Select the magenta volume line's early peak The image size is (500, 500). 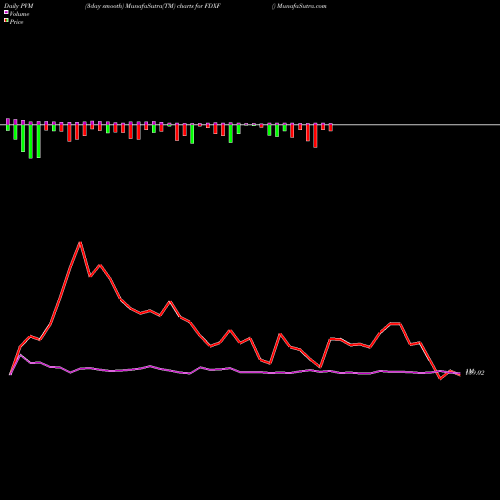pos(21,355)
